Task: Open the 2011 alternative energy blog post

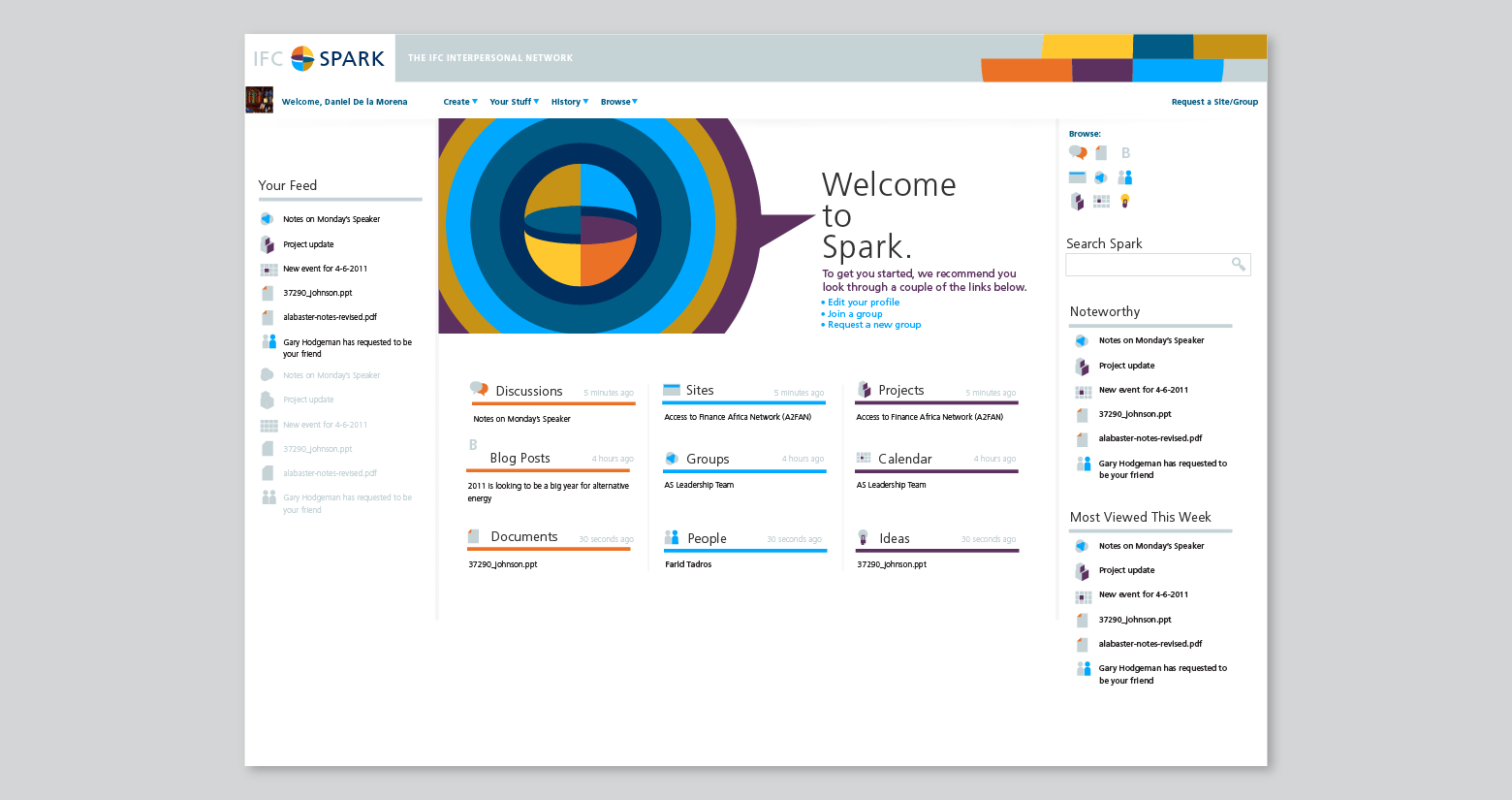Action: pos(549,492)
